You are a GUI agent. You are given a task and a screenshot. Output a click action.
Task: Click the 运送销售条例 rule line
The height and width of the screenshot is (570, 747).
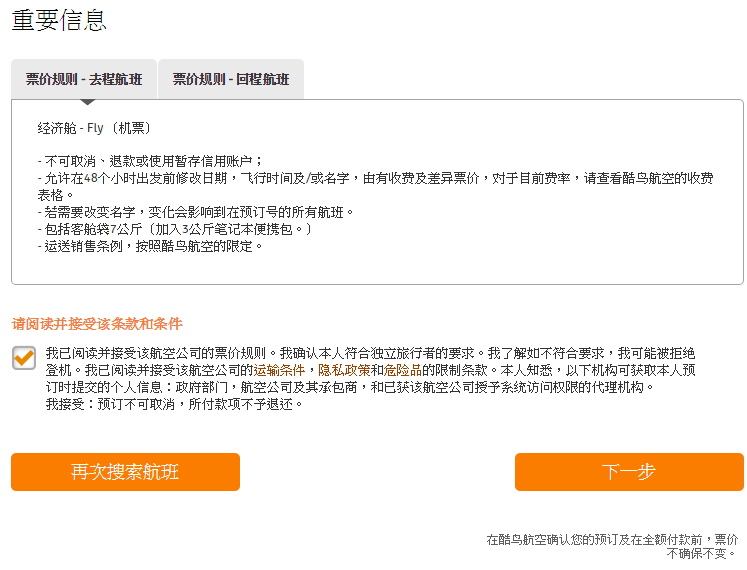point(148,246)
